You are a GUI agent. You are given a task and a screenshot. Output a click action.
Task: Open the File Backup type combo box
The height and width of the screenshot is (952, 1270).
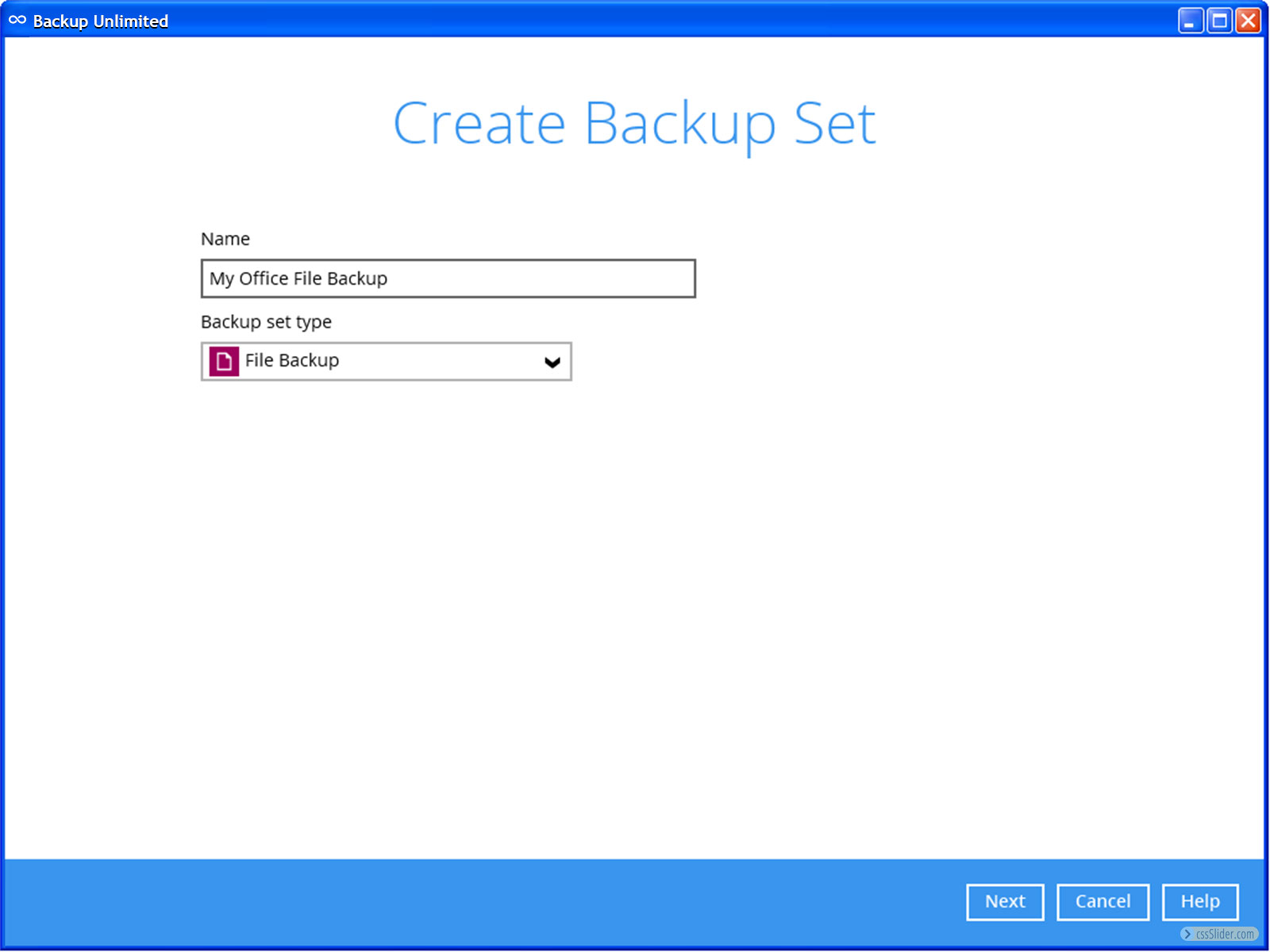(386, 362)
